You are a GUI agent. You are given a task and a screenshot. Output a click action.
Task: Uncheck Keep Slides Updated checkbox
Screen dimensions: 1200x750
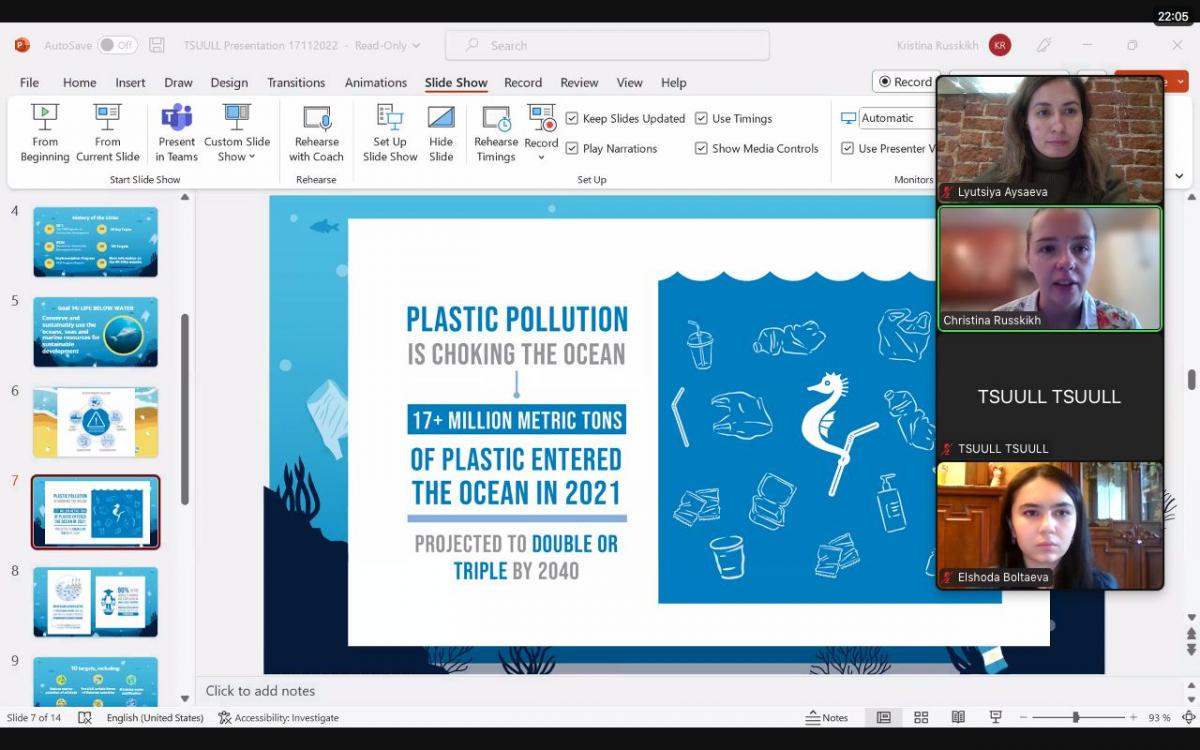[x=572, y=118]
